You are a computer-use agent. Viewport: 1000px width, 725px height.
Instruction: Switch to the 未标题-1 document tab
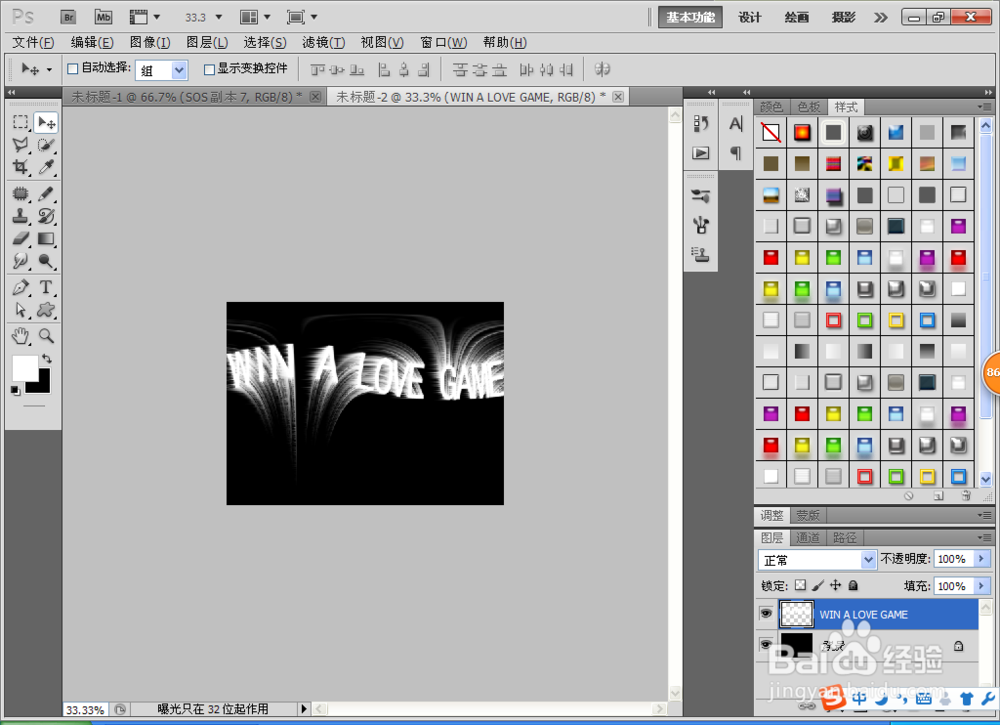pyautogui.click(x=187, y=97)
